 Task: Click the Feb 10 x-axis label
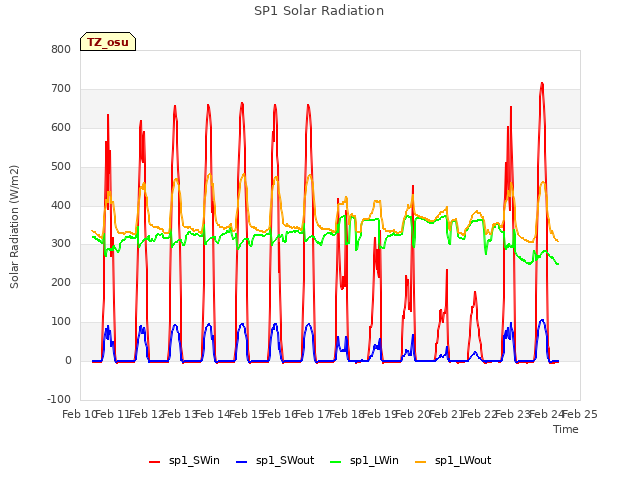79,414
